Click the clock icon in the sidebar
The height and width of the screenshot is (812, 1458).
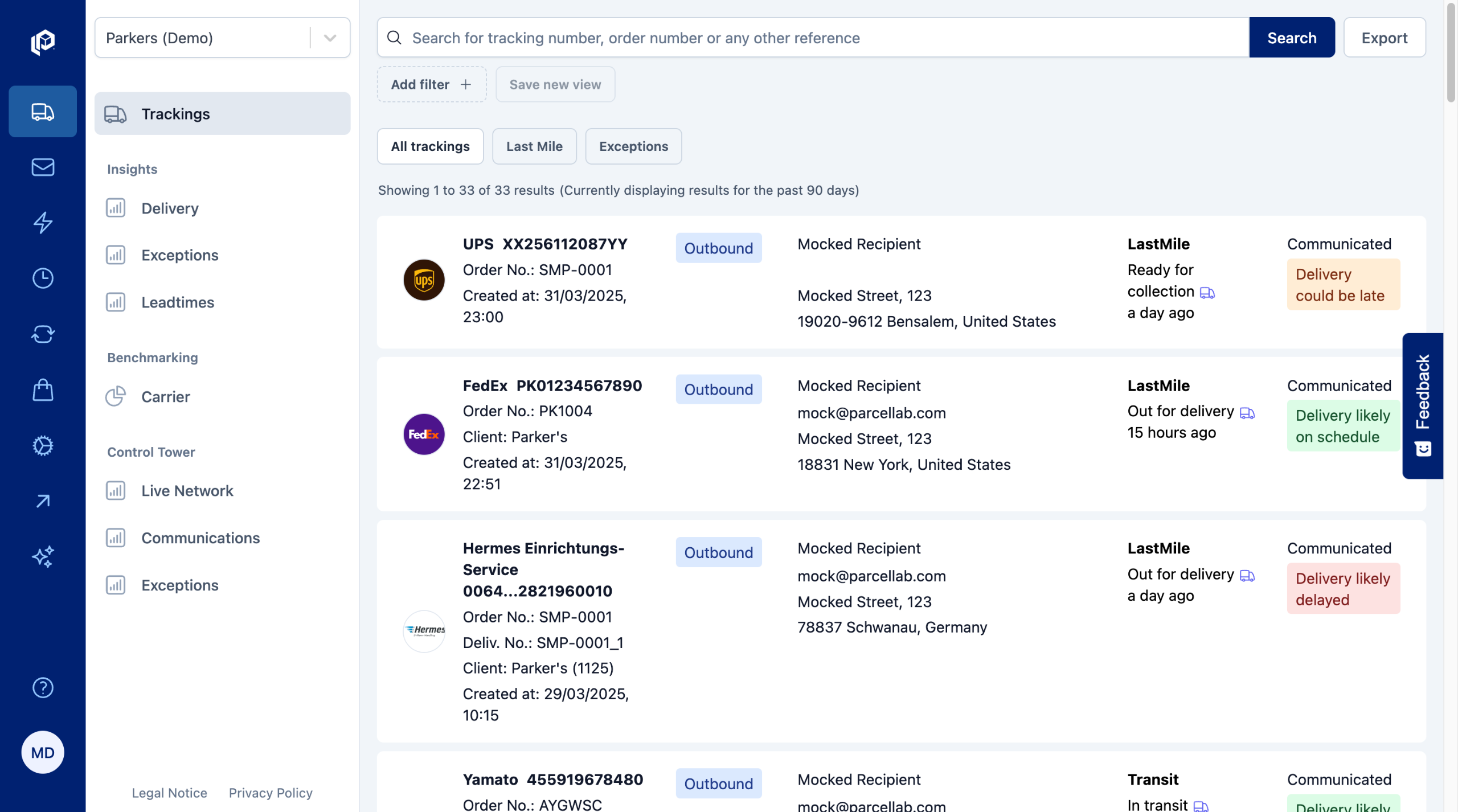pyautogui.click(x=43, y=278)
